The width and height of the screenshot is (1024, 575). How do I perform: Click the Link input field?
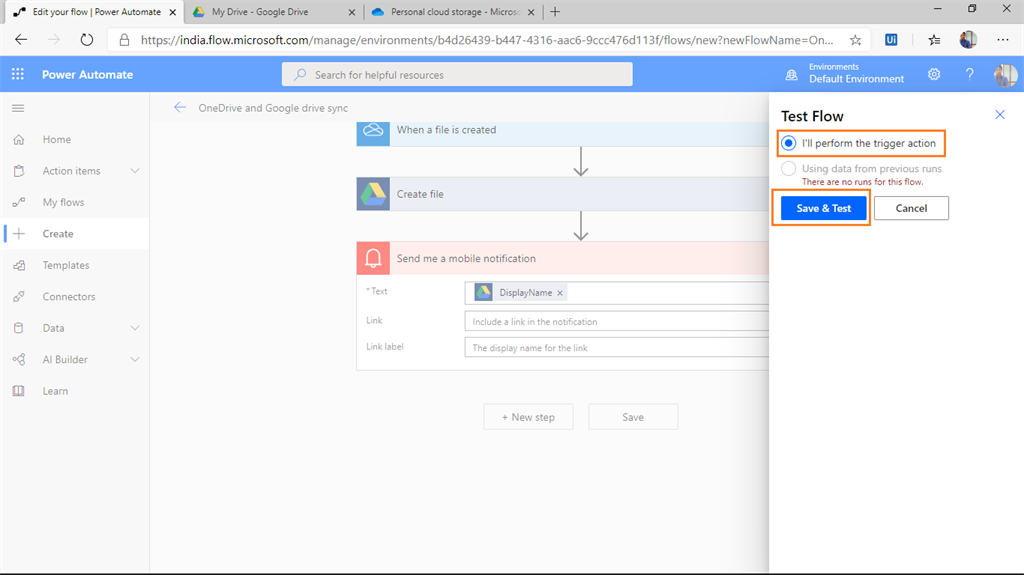tap(616, 321)
